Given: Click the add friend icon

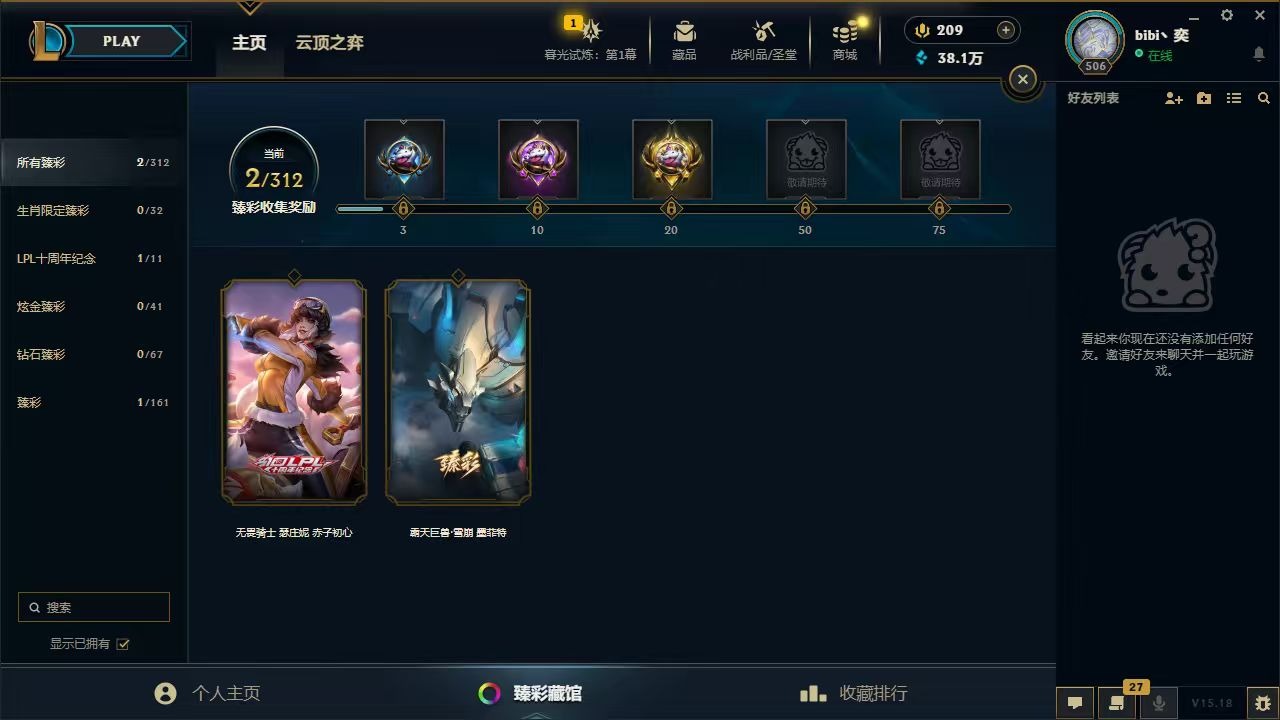Looking at the screenshot, I should point(1174,98).
